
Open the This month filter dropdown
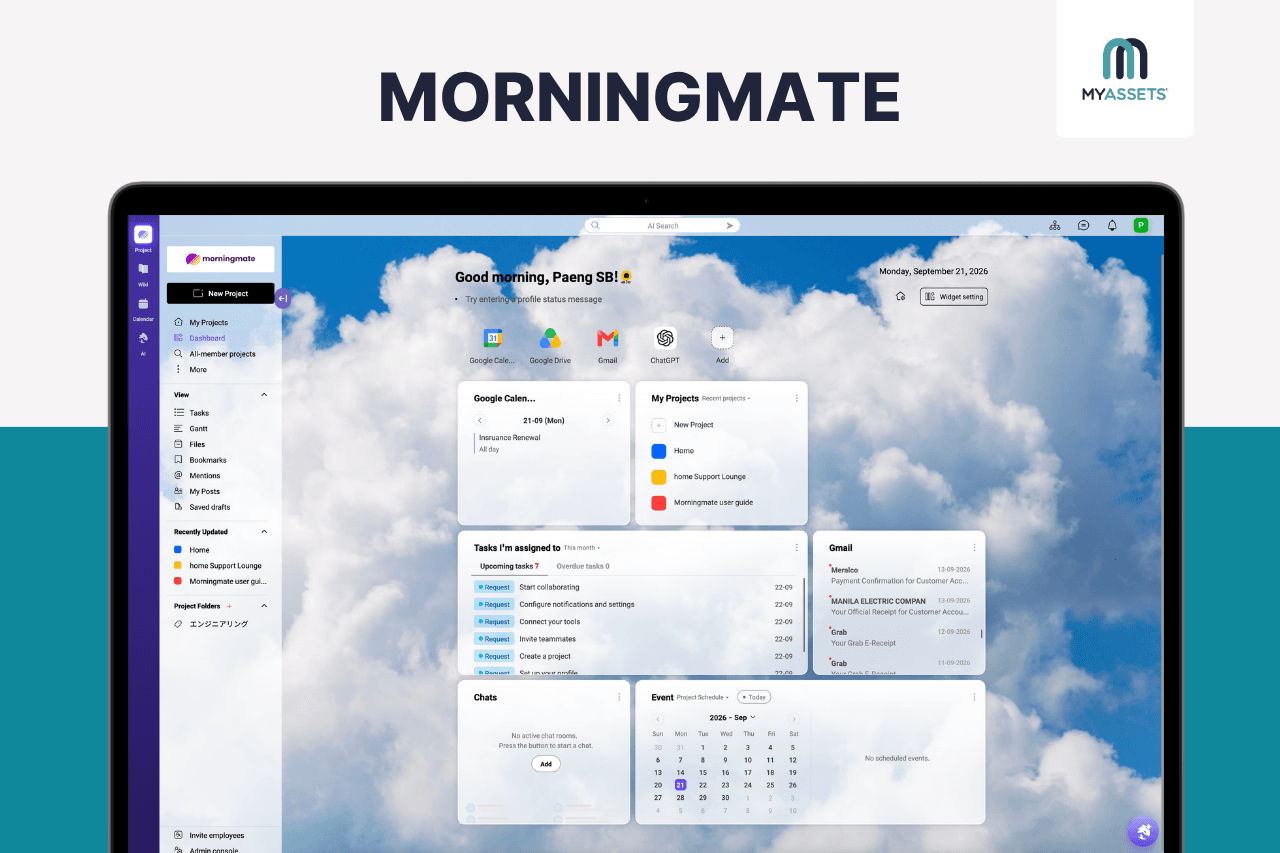coord(582,548)
